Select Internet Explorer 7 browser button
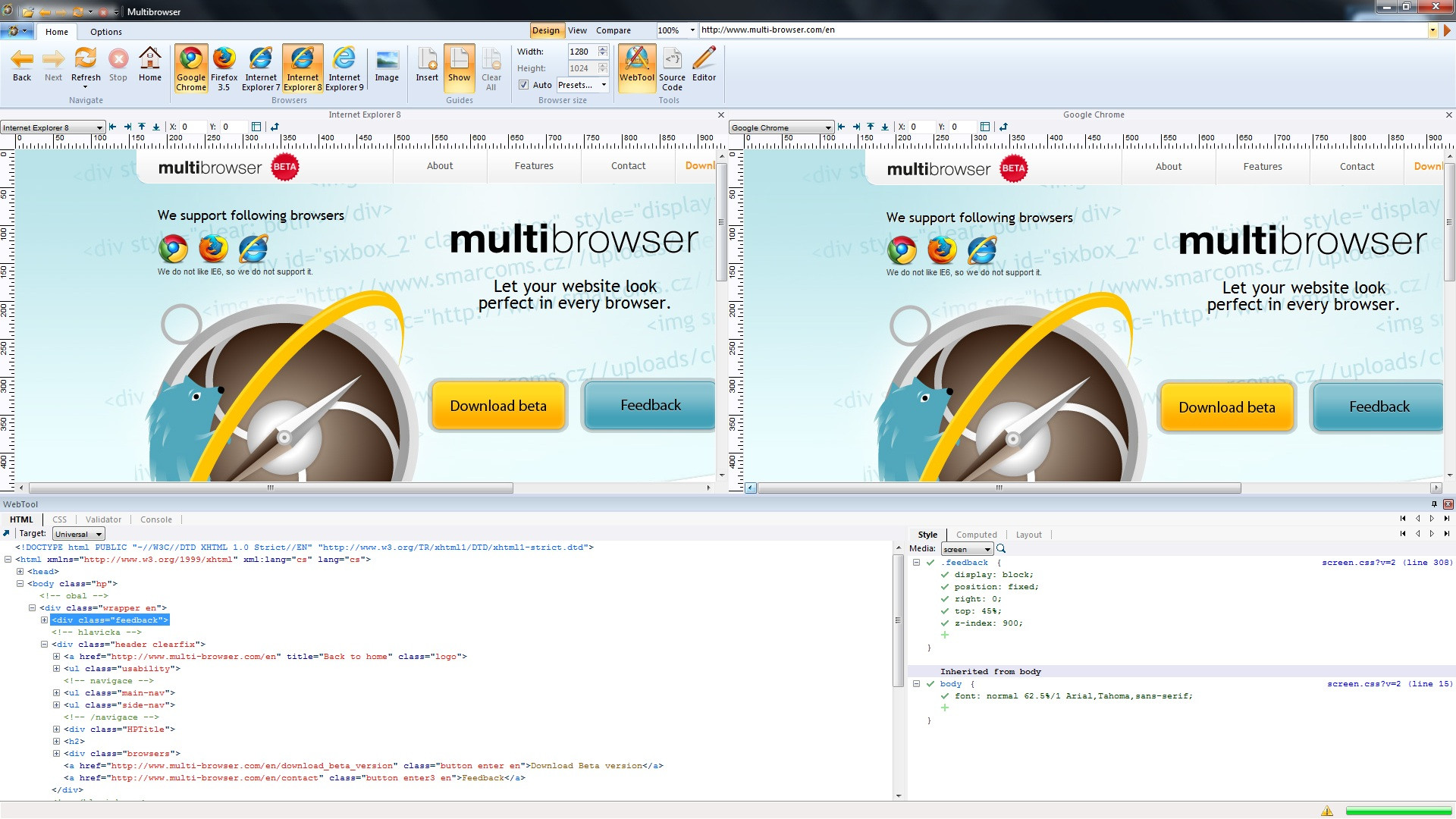Screen dimensions: 1456x819 261,68
